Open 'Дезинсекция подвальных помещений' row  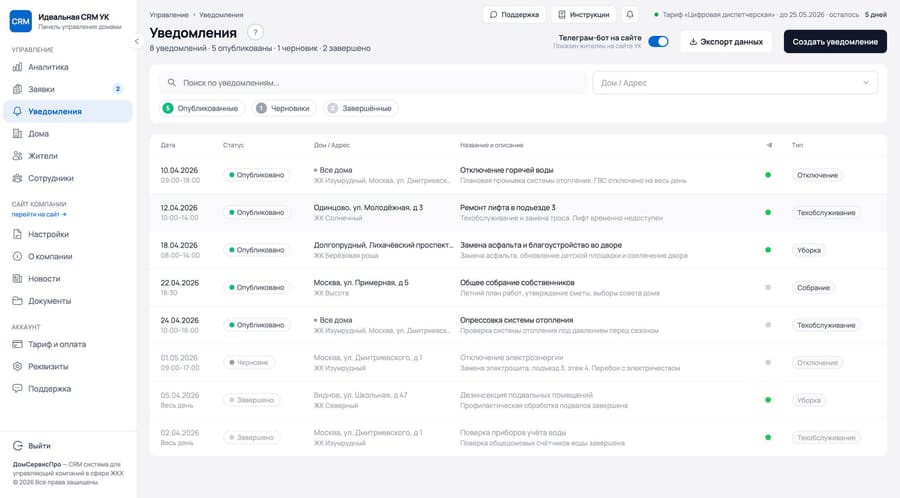coord(518,400)
